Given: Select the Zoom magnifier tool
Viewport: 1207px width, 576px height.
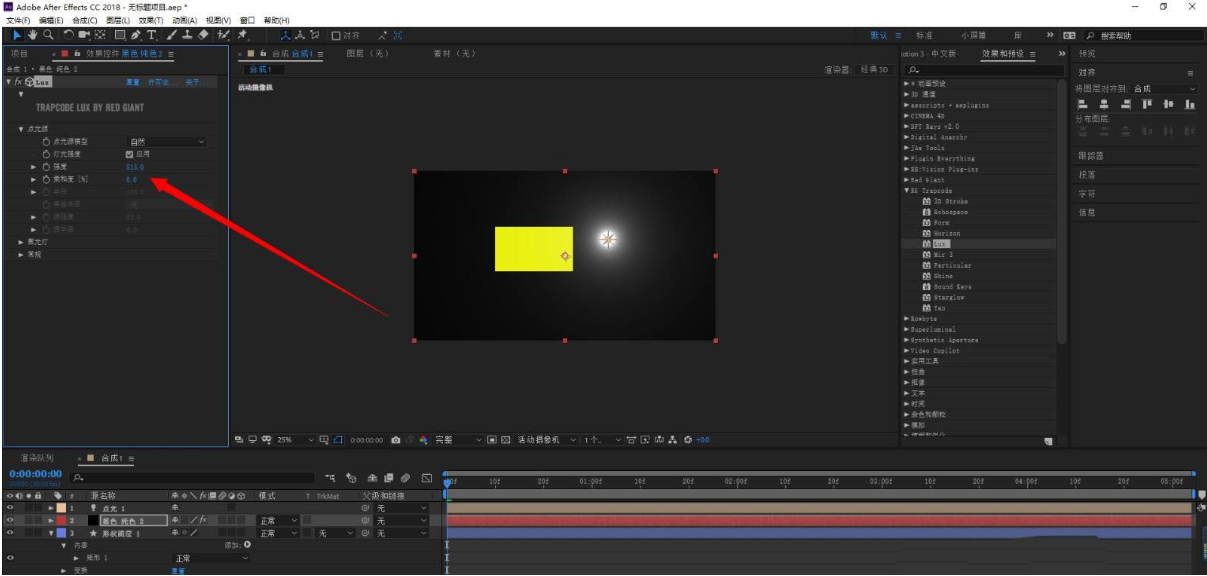Looking at the screenshot, I should point(48,35).
